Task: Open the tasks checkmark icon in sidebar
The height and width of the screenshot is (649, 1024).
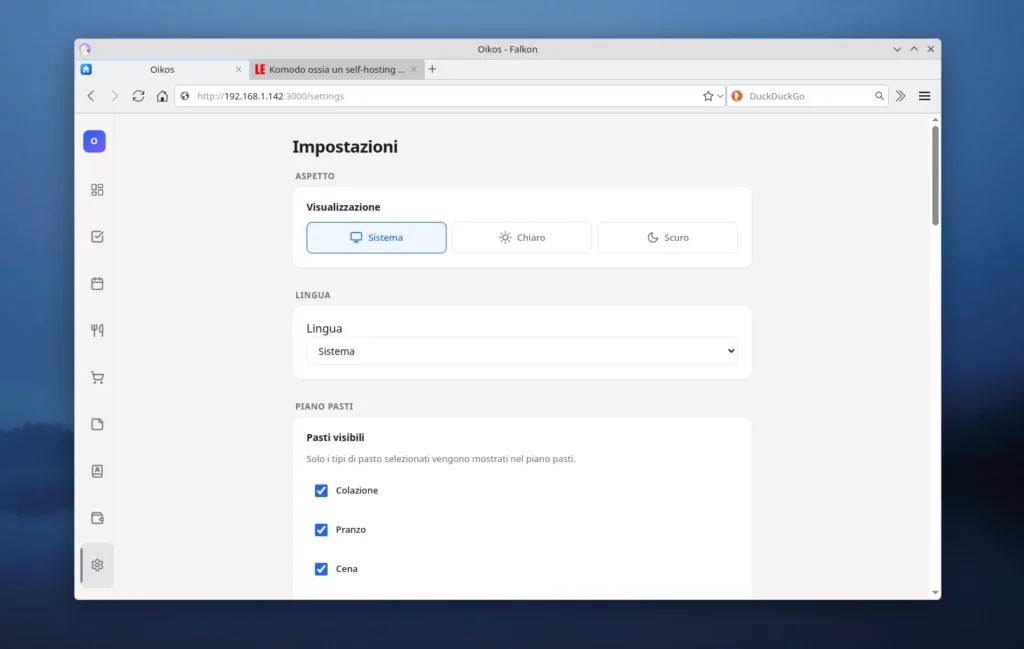Action: (x=97, y=237)
